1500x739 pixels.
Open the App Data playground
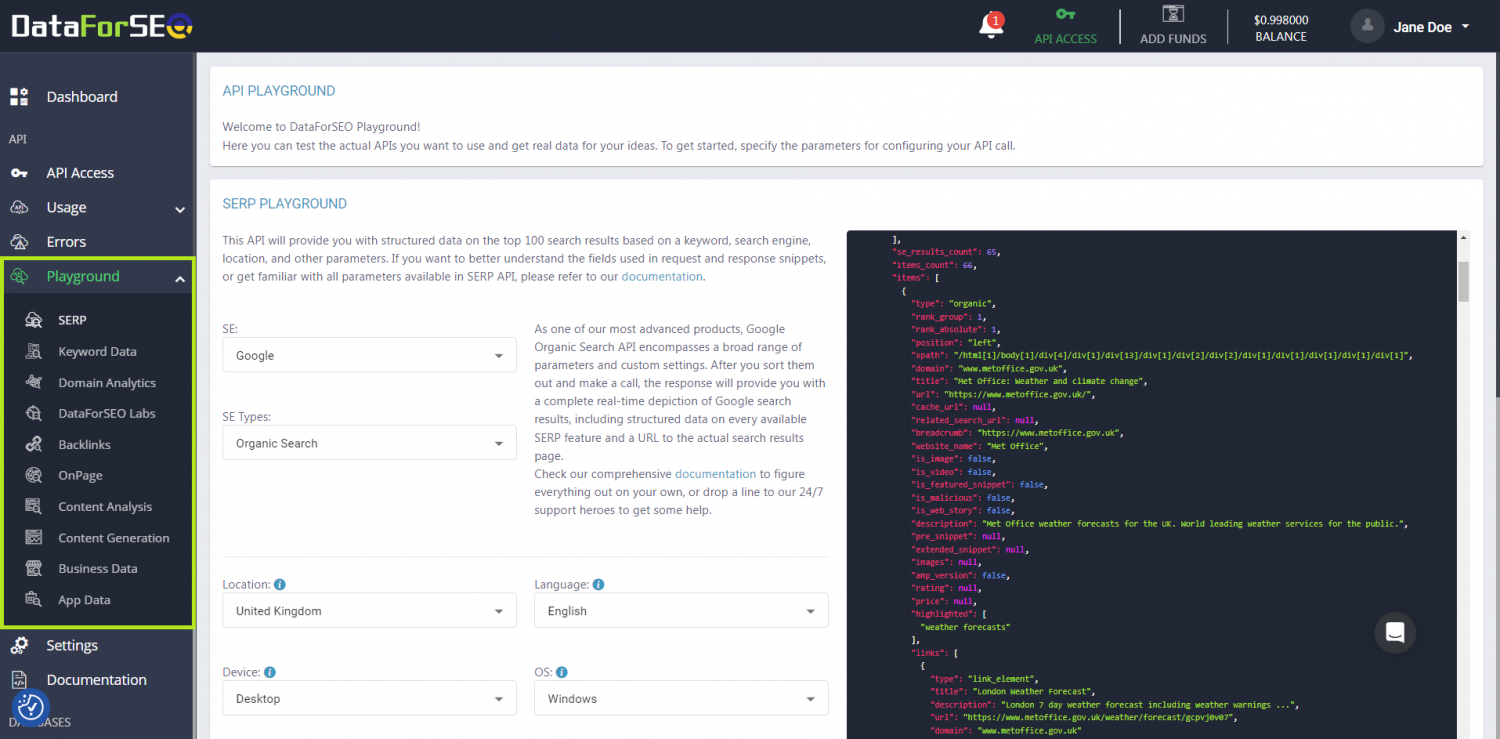(84, 599)
